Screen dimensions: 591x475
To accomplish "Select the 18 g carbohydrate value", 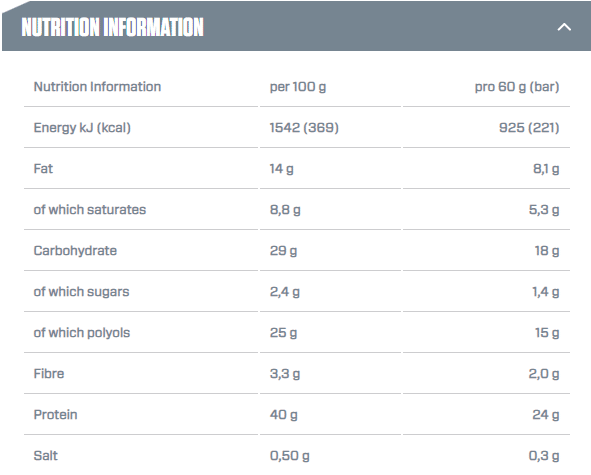I will pos(547,251).
